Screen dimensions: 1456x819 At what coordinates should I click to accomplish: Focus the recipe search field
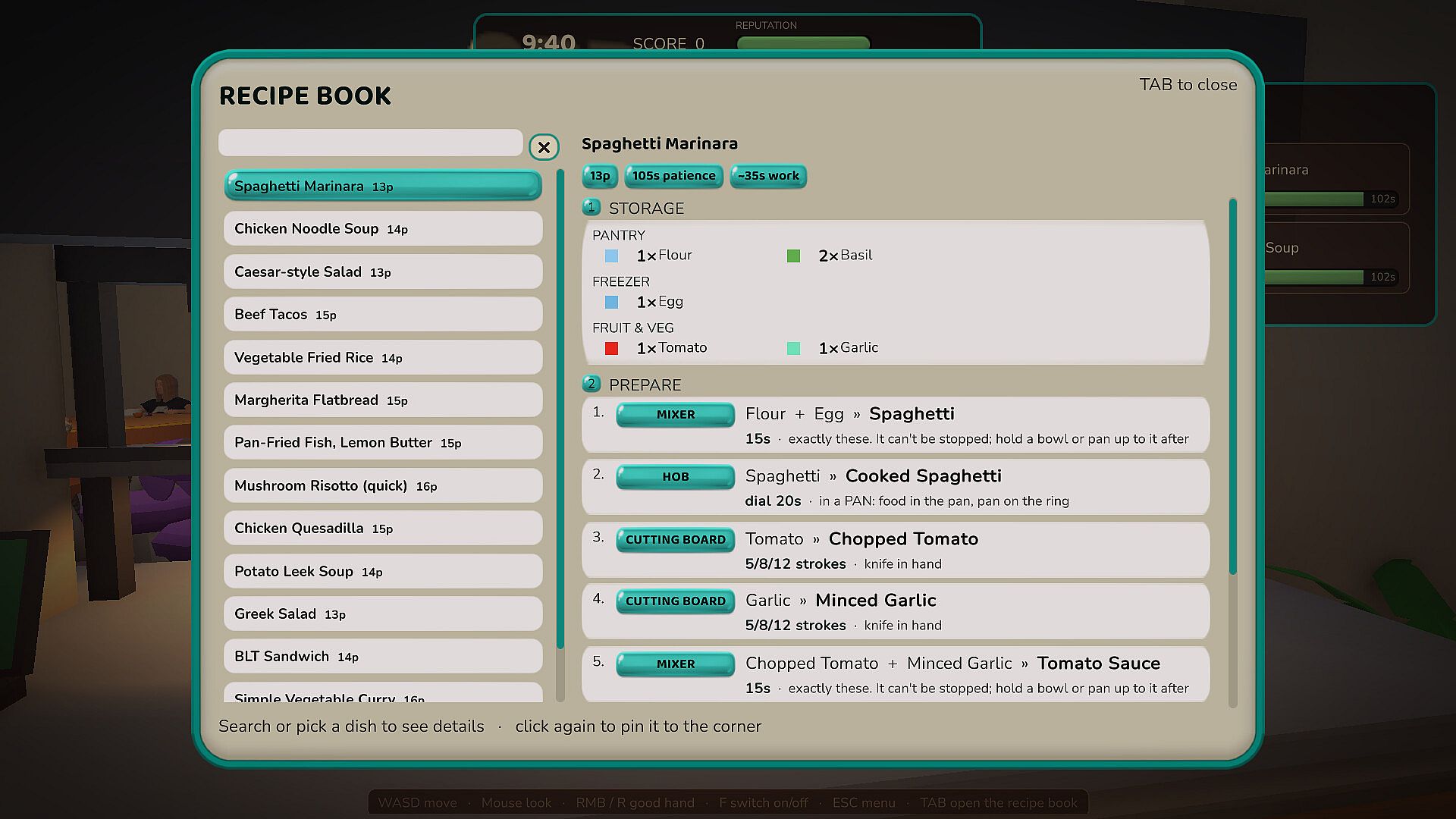point(371,143)
